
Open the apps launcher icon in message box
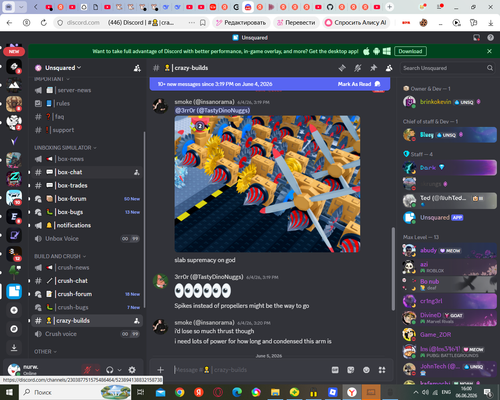(x=382, y=370)
